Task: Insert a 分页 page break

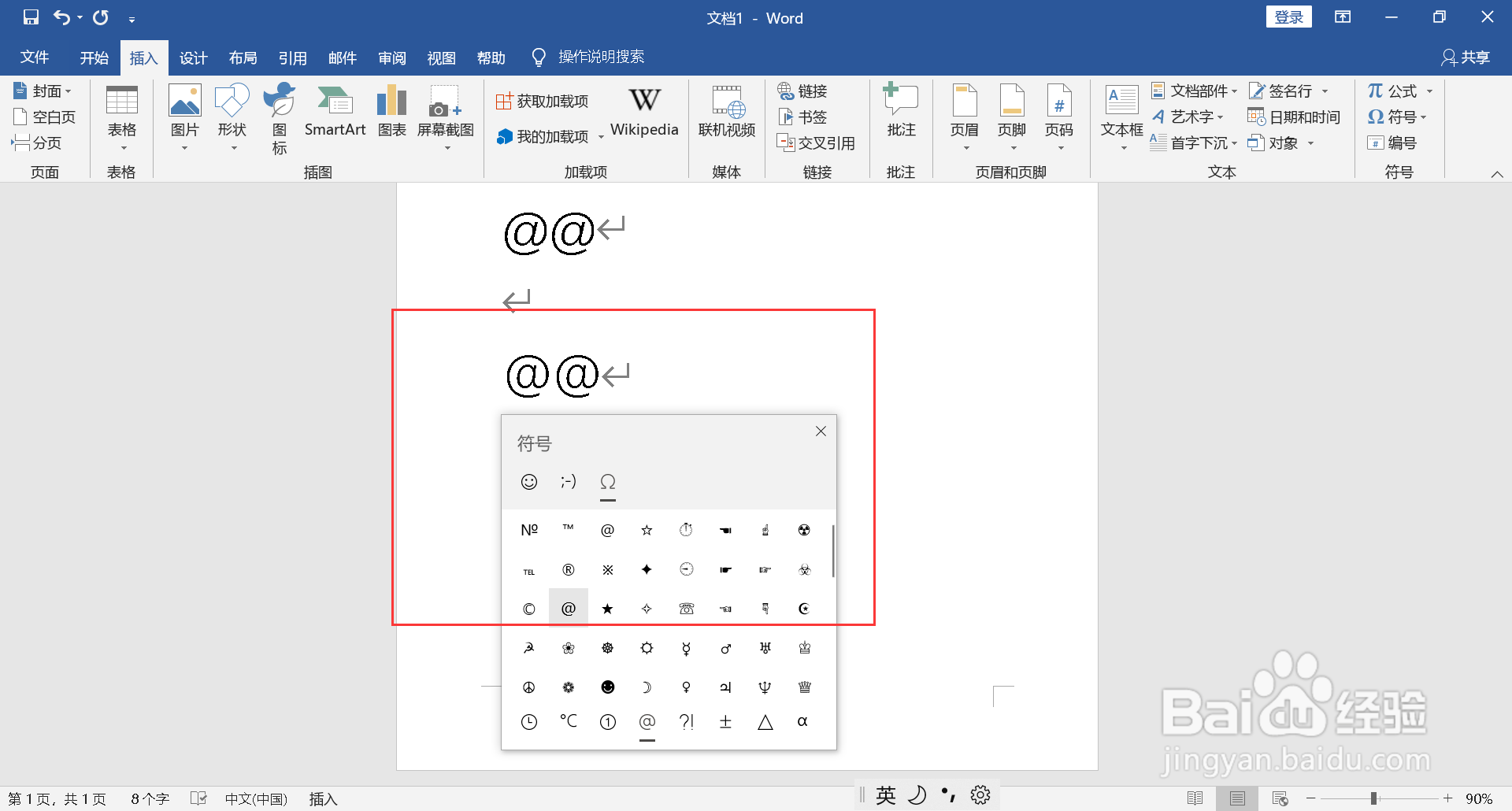Action: pyautogui.click(x=37, y=143)
